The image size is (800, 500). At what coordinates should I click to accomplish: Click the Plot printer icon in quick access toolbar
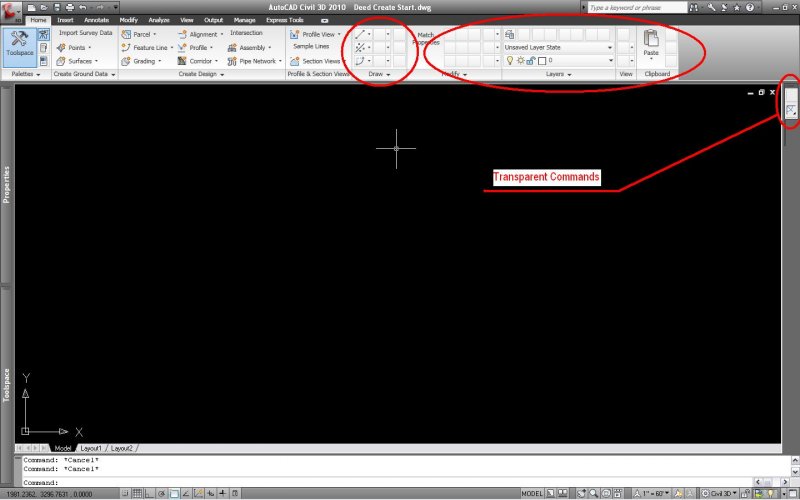point(70,8)
